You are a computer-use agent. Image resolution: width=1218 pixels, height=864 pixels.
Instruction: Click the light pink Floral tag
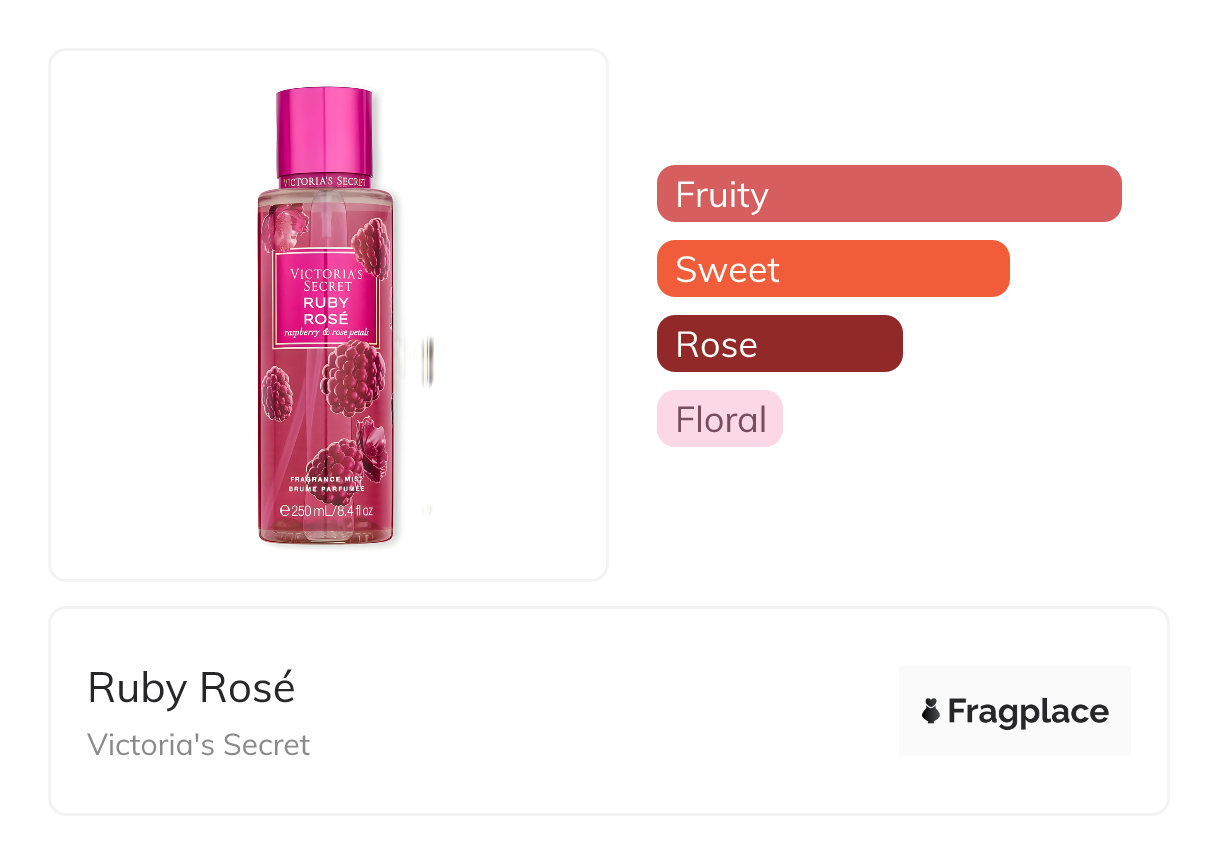tap(720, 419)
